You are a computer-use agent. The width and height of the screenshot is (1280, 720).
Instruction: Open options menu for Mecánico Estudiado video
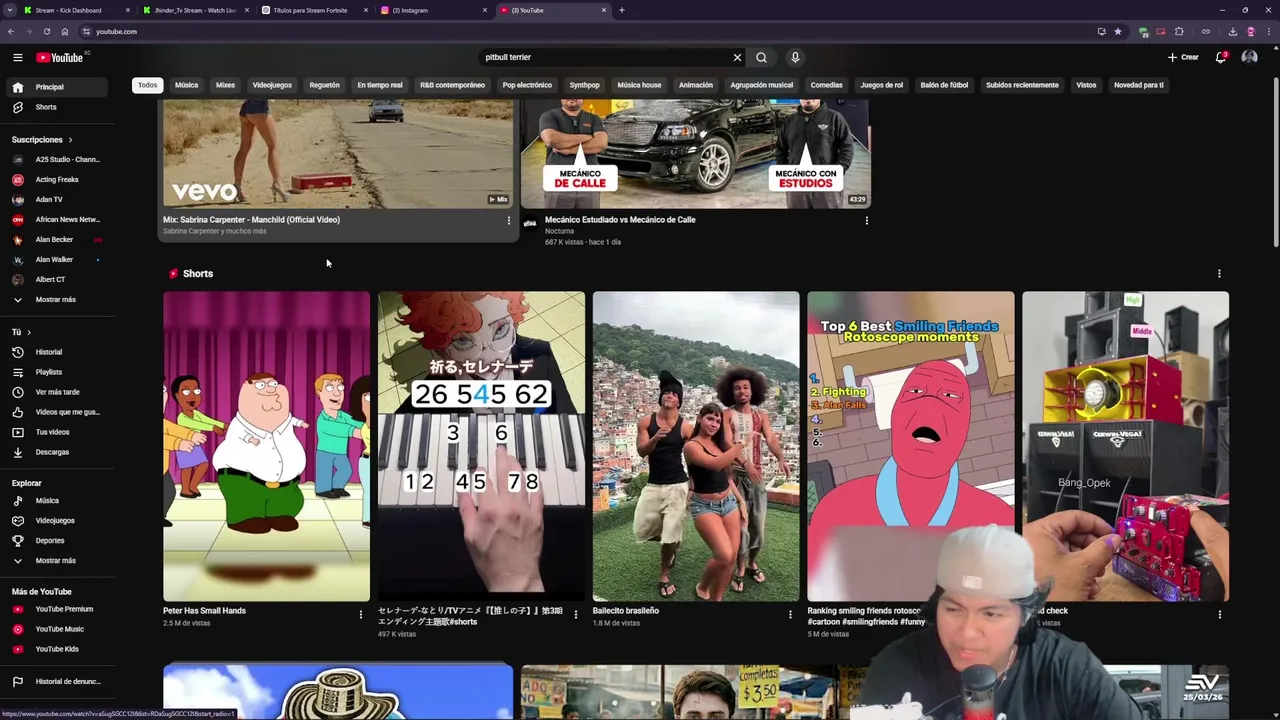(866, 220)
